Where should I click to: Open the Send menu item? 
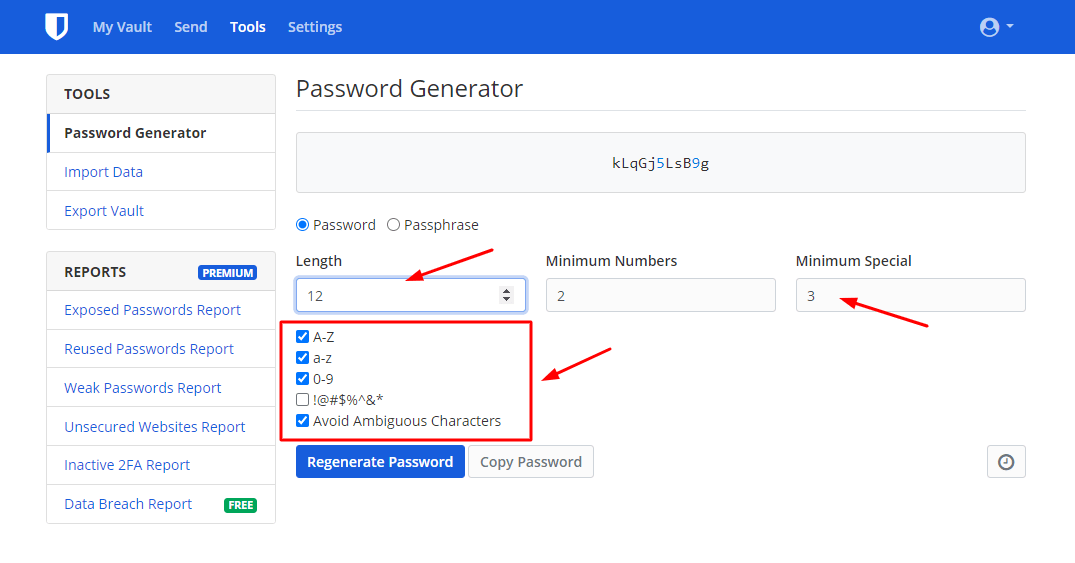191,27
